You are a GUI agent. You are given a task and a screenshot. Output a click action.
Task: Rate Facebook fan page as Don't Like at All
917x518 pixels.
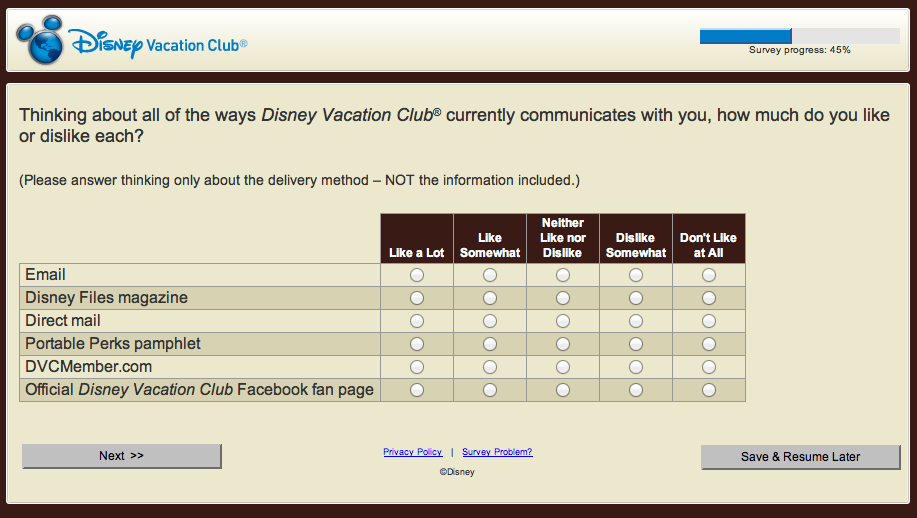[x=709, y=390]
